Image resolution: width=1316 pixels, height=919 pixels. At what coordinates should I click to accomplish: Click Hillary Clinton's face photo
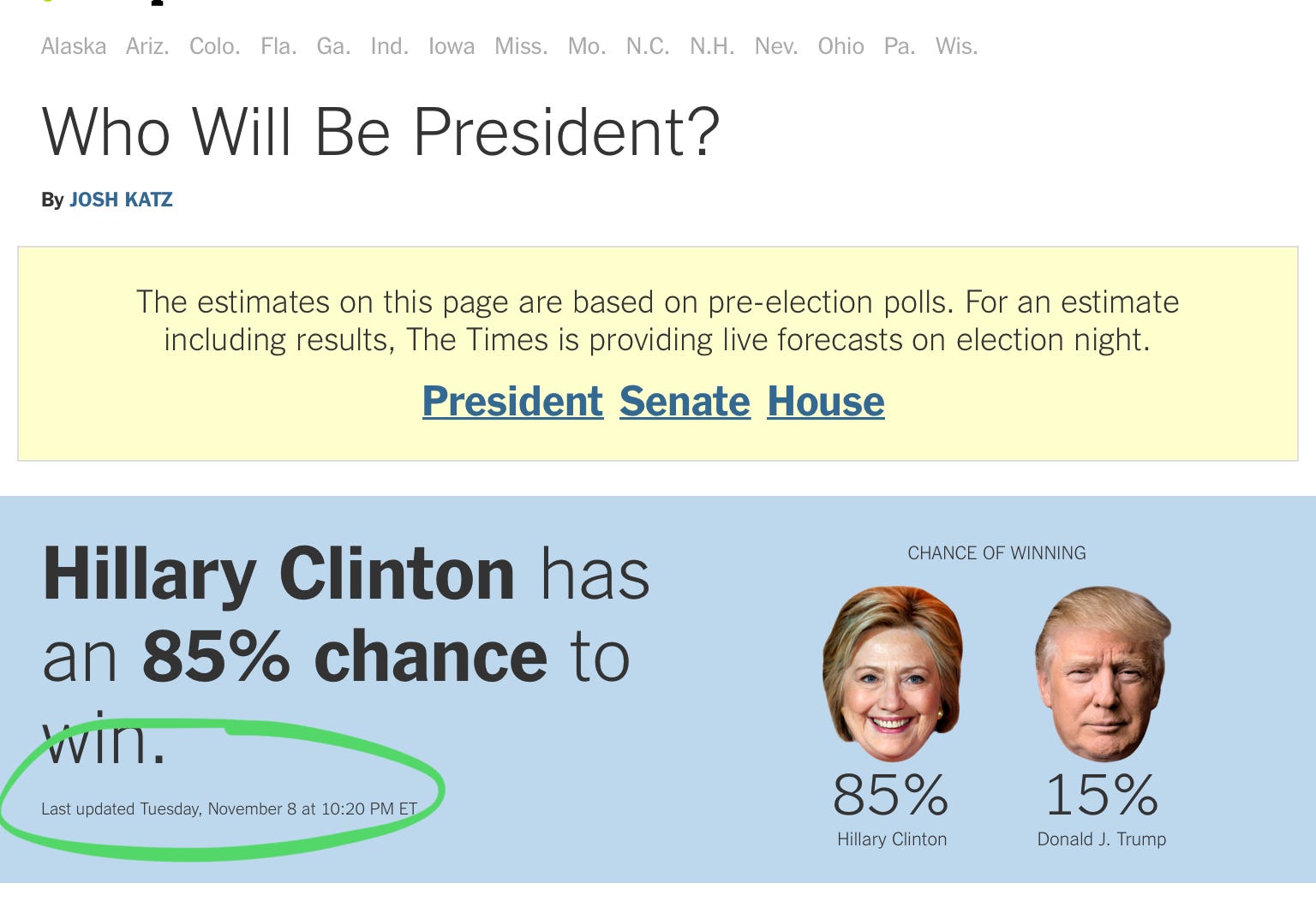pyautogui.click(x=892, y=673)
